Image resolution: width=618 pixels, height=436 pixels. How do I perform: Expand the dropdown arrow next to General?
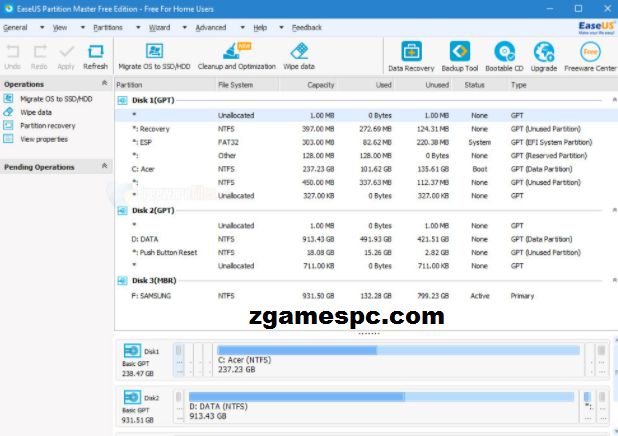(42, 28)
